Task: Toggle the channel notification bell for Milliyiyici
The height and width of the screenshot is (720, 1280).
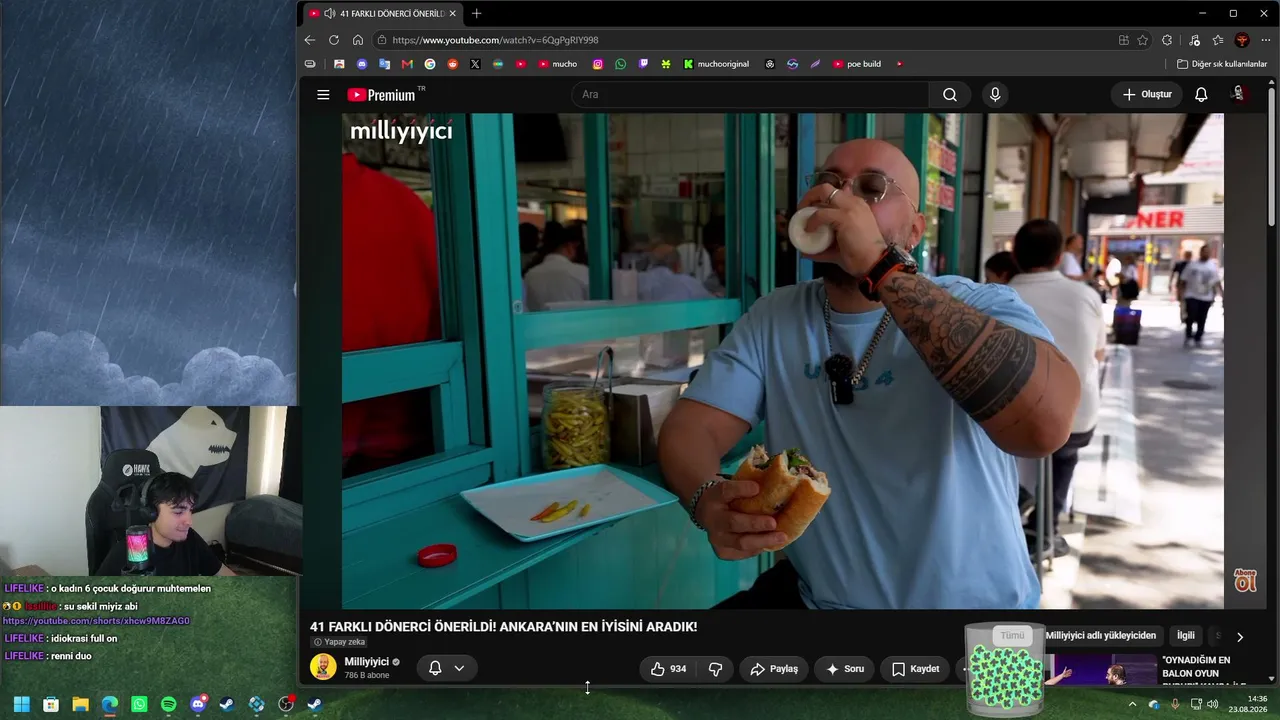Action: [x=435, y=668]
